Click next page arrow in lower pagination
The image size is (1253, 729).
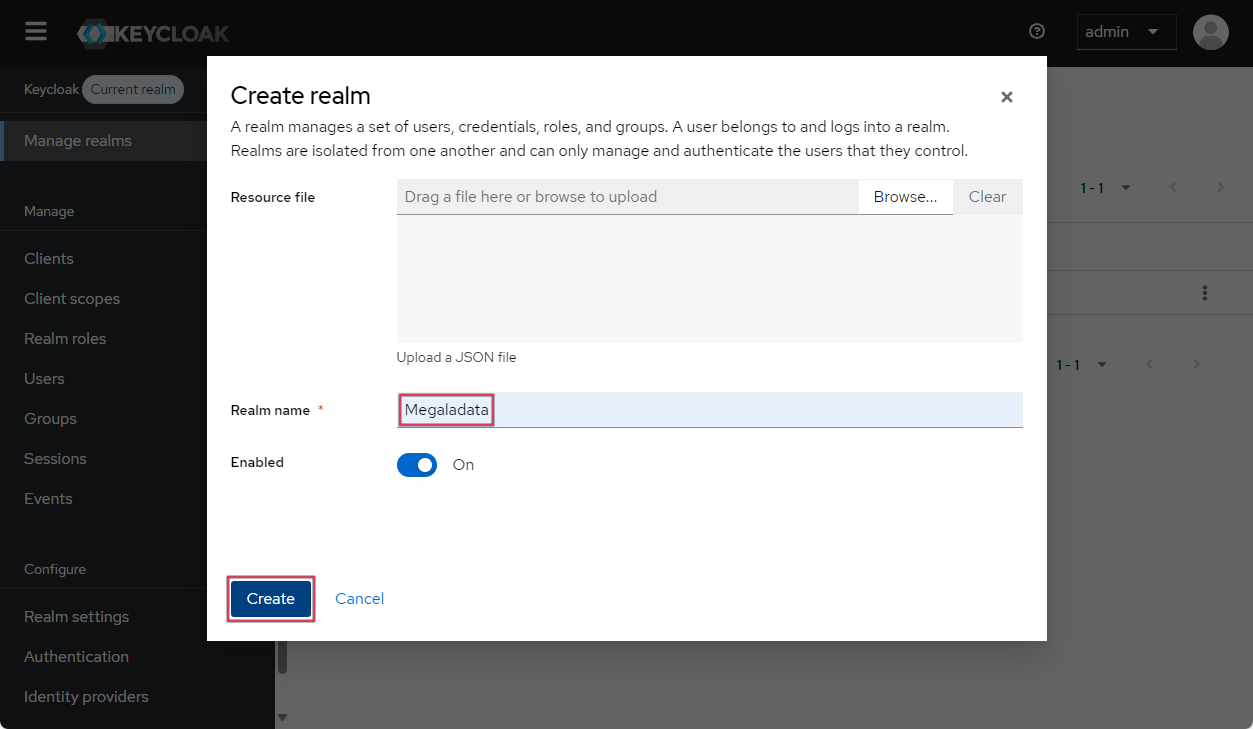coord(1196,365)
